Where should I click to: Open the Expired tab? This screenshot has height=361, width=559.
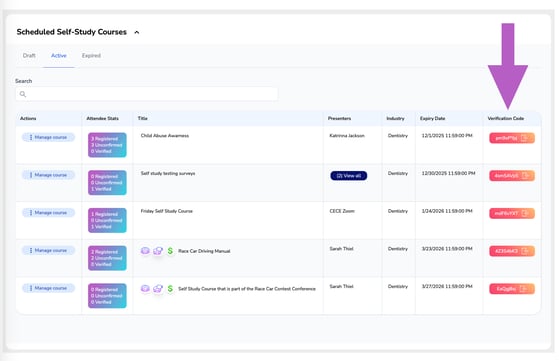coord(91,56)
